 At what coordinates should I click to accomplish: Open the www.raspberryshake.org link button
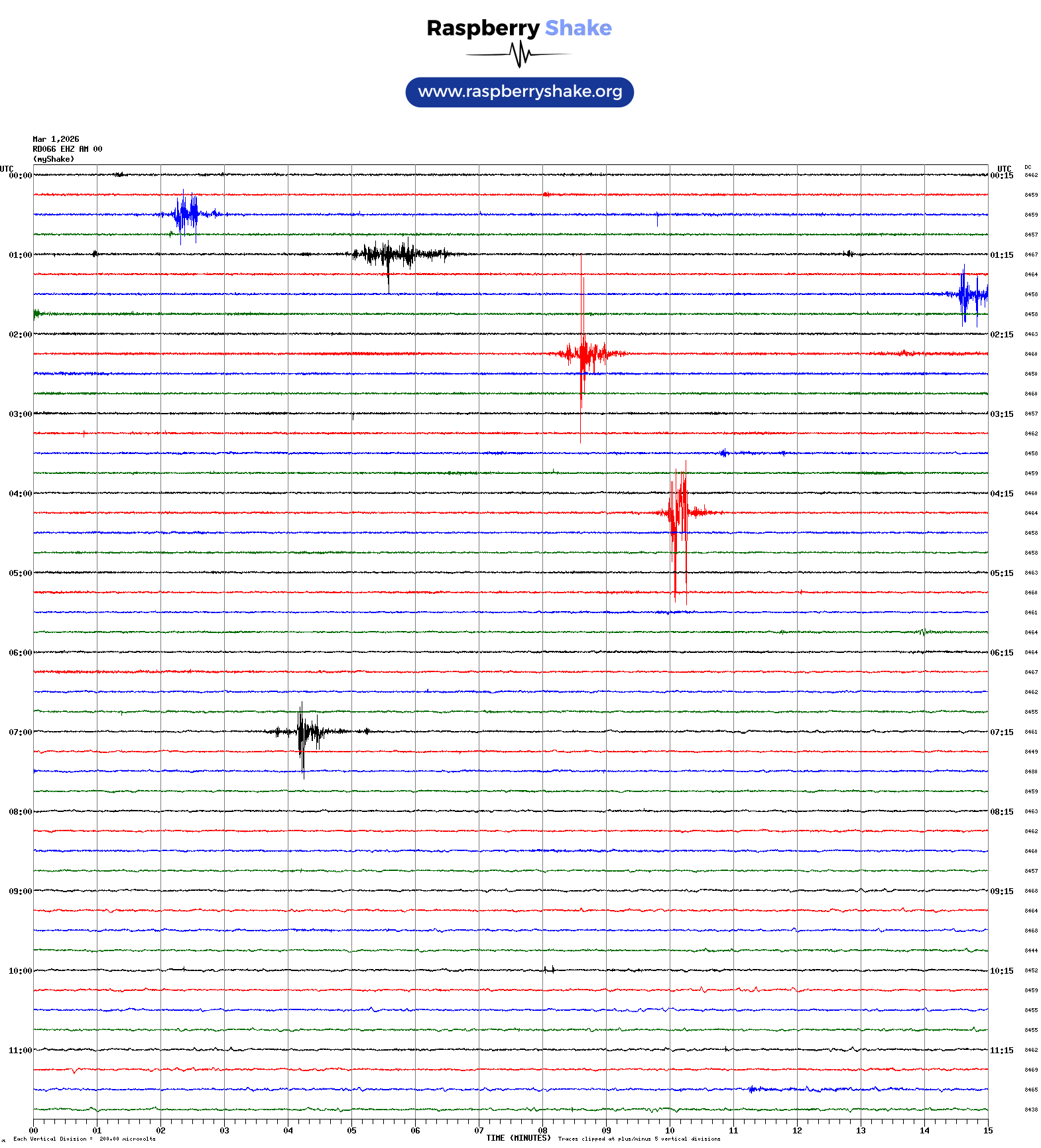519,92
